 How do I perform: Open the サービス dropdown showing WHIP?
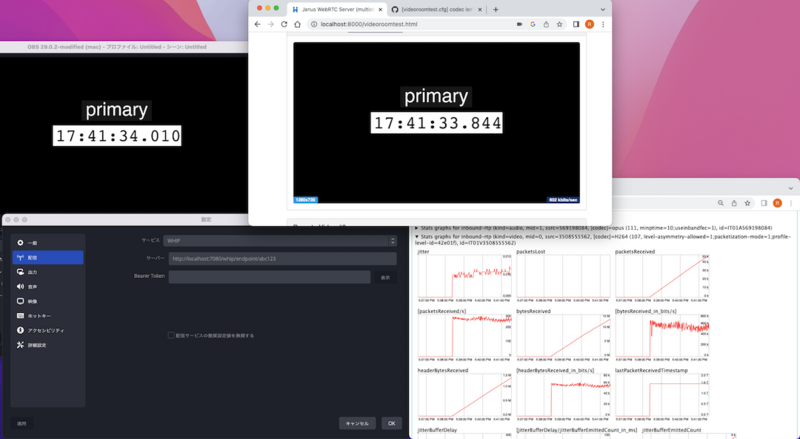[x=280, y=240]
